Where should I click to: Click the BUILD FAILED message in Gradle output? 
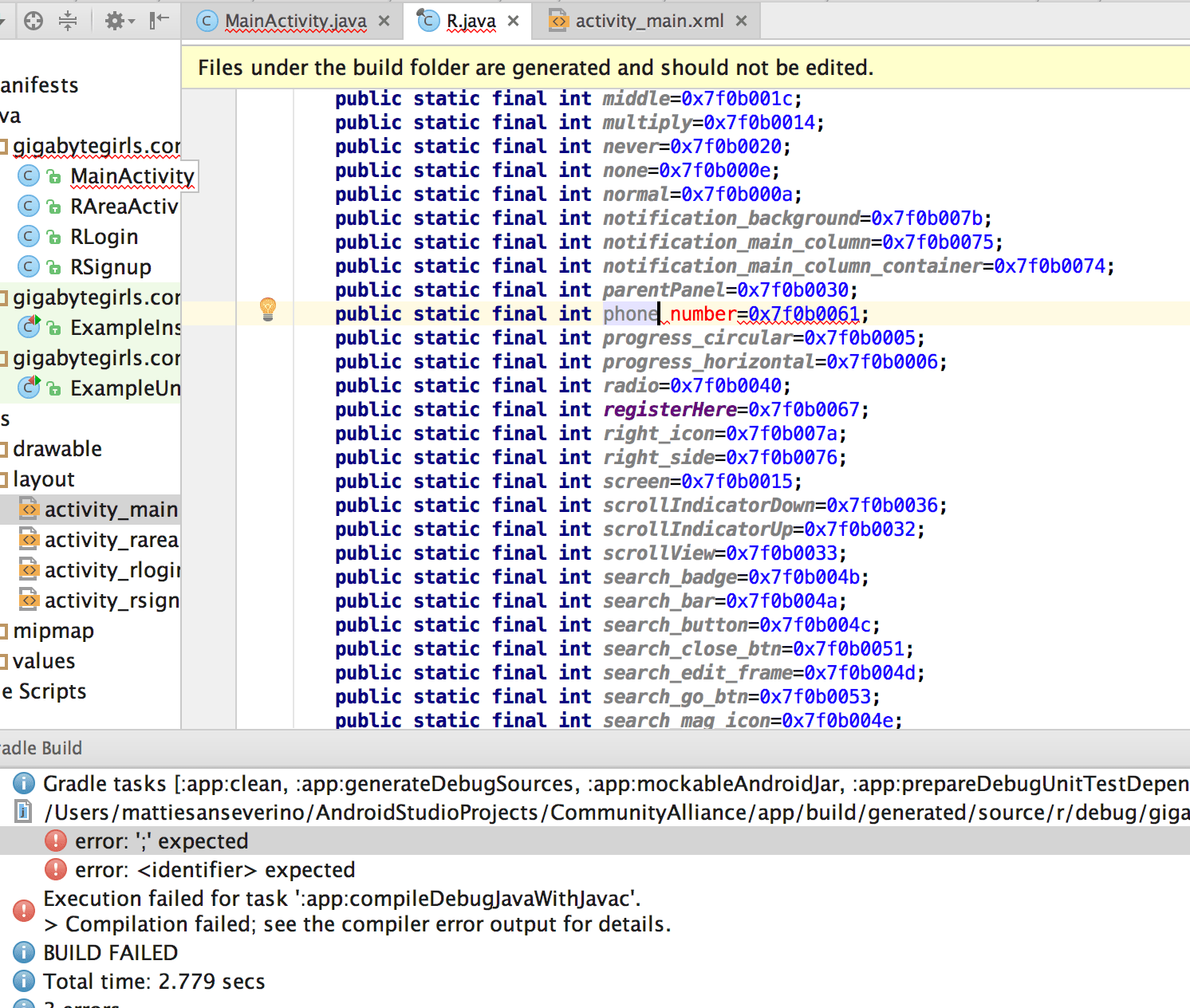110,952
